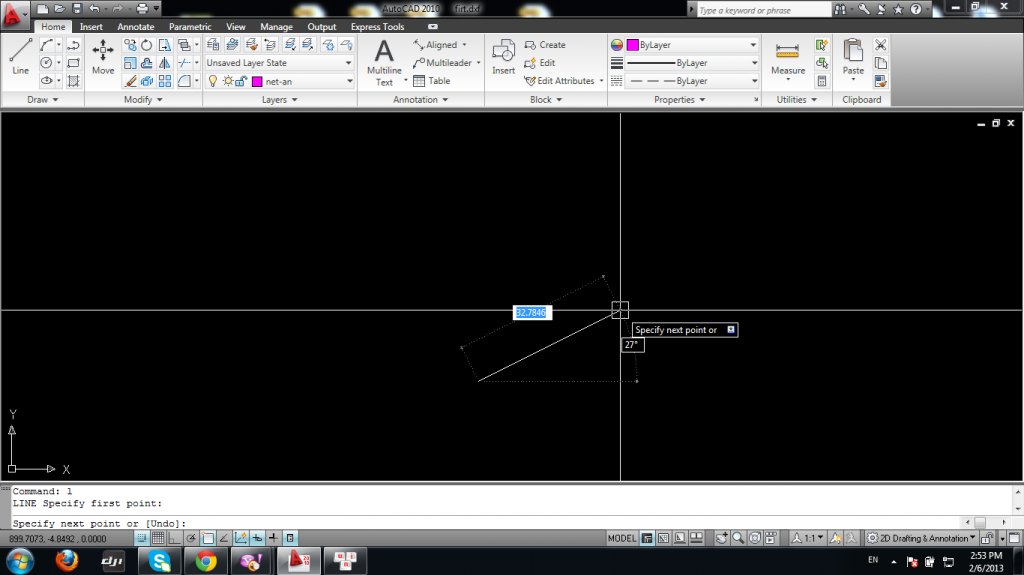Click the Circle tool icon
Screen dimensions: 1024x575
point(46,63)
